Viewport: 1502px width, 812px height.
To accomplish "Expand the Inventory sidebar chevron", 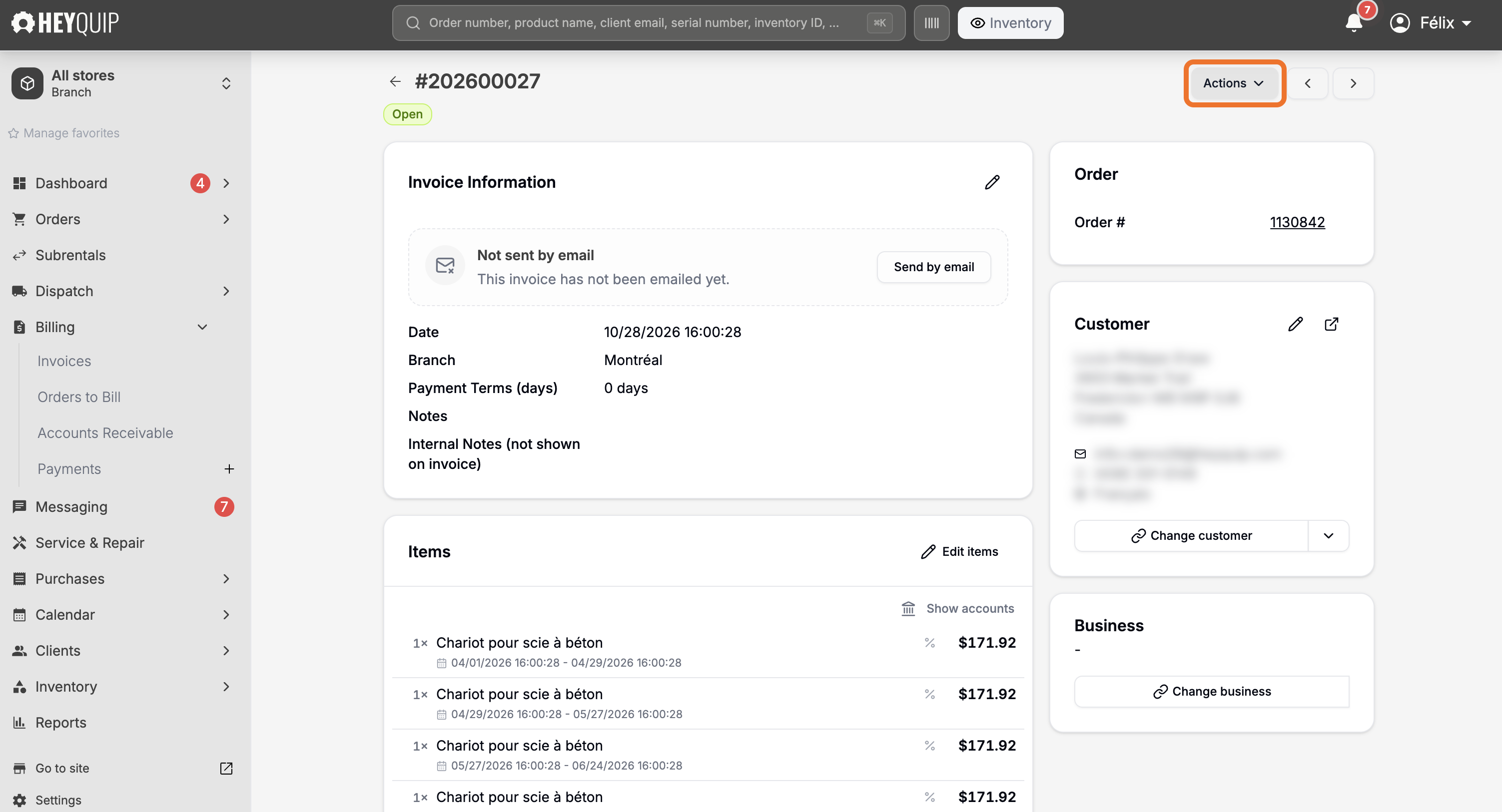I will coord(226,687).
